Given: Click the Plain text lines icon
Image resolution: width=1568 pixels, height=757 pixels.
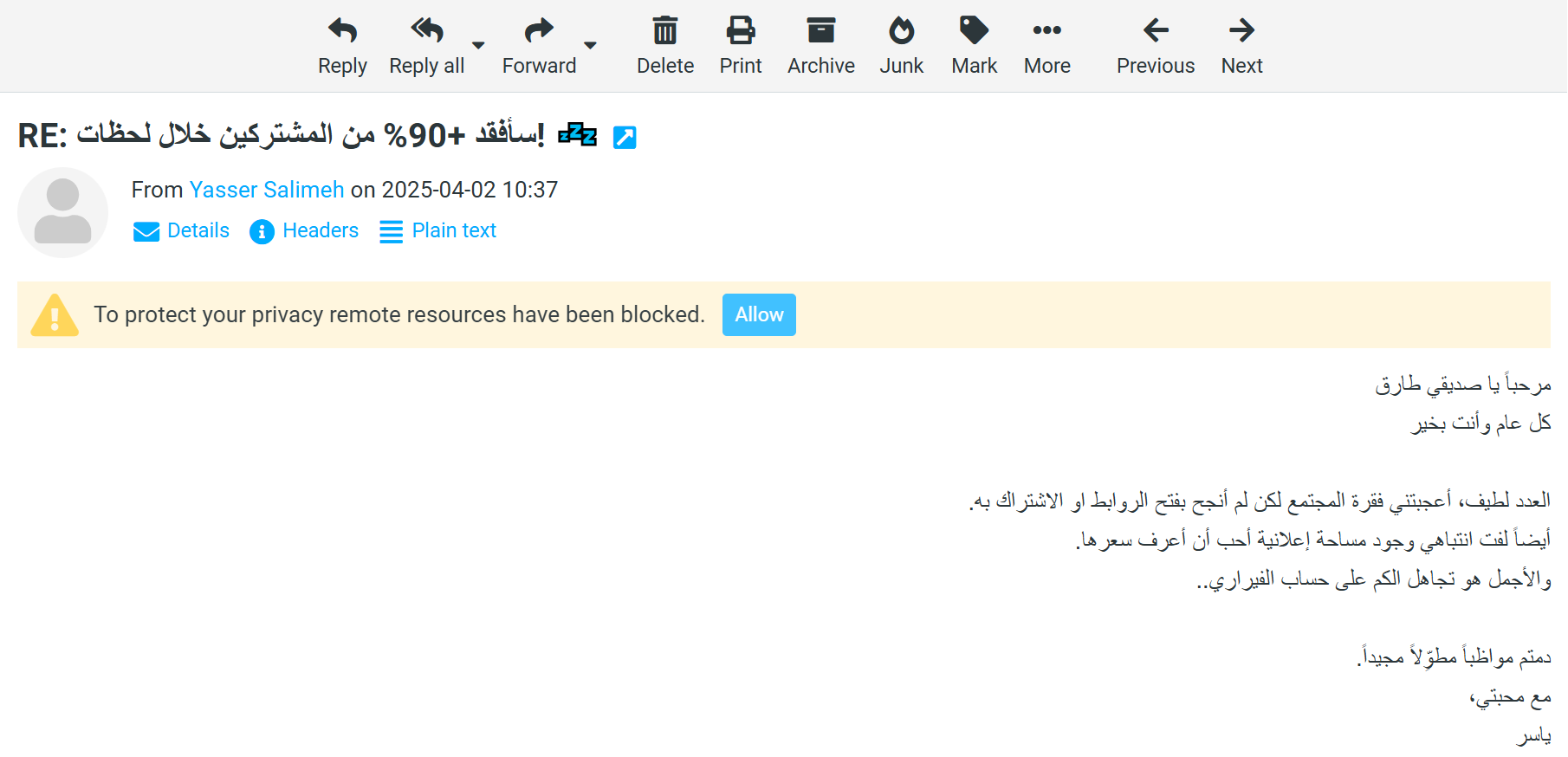Looking at the screenshot, I should tap(392, 231).
